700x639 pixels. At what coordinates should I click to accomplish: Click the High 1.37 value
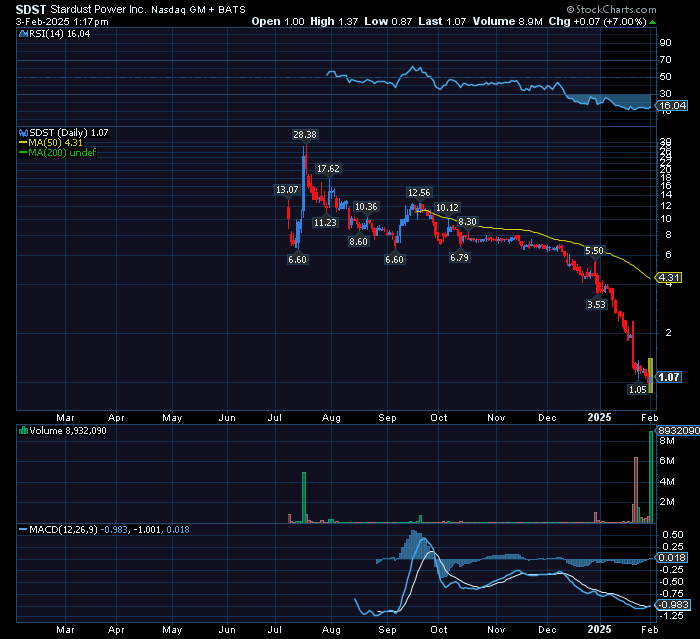pos(334,21)
